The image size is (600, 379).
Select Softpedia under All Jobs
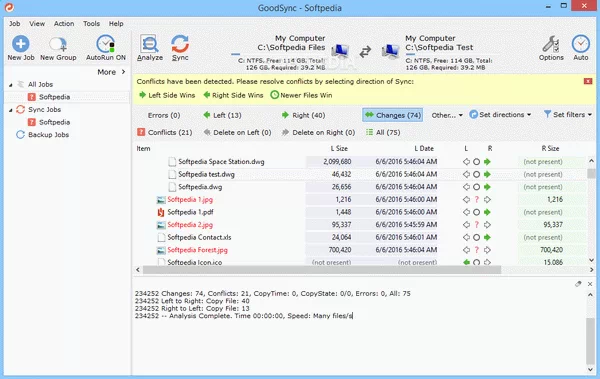54,97
